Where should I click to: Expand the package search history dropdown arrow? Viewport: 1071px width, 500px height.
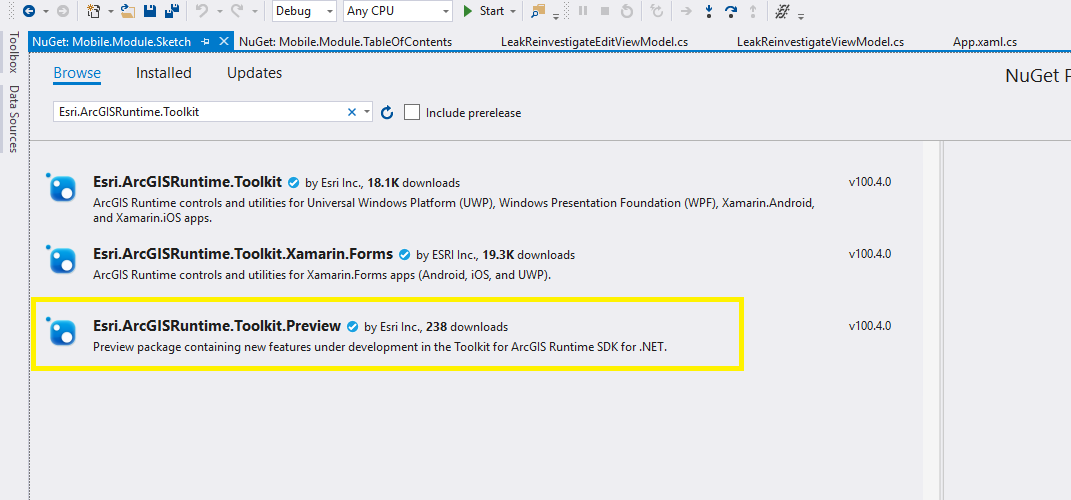[x=368, y=112]
